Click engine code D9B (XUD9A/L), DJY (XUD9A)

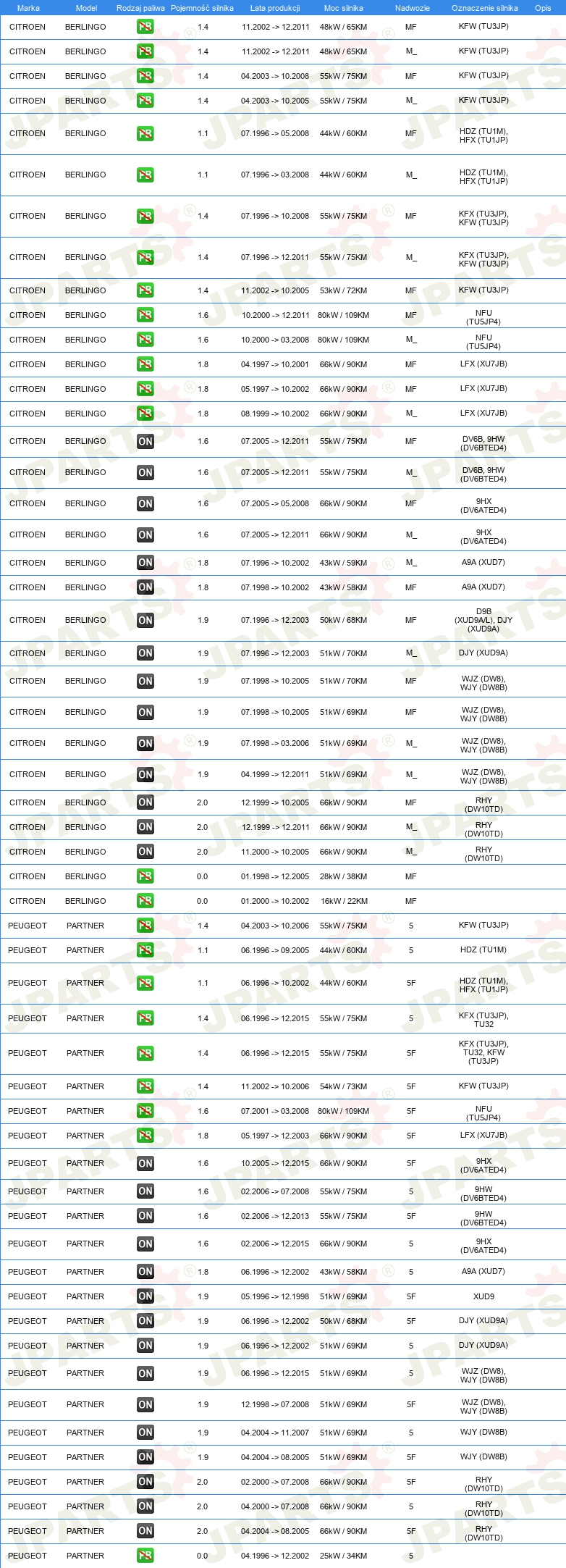point(483,620)
